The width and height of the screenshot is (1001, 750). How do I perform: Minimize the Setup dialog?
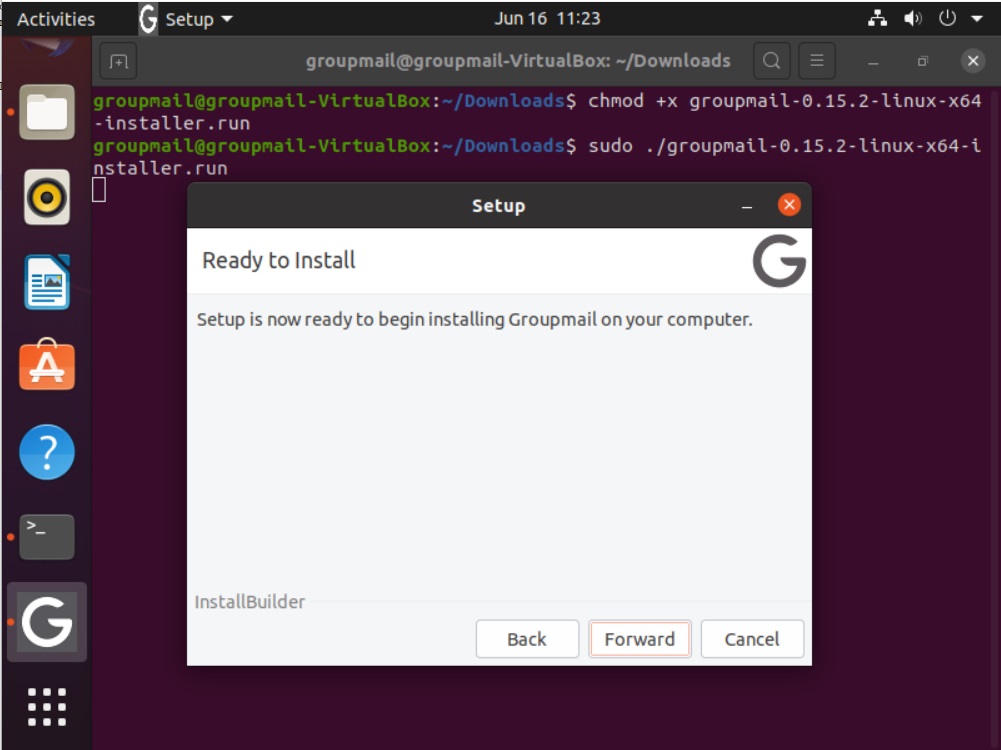click(746, 206)
